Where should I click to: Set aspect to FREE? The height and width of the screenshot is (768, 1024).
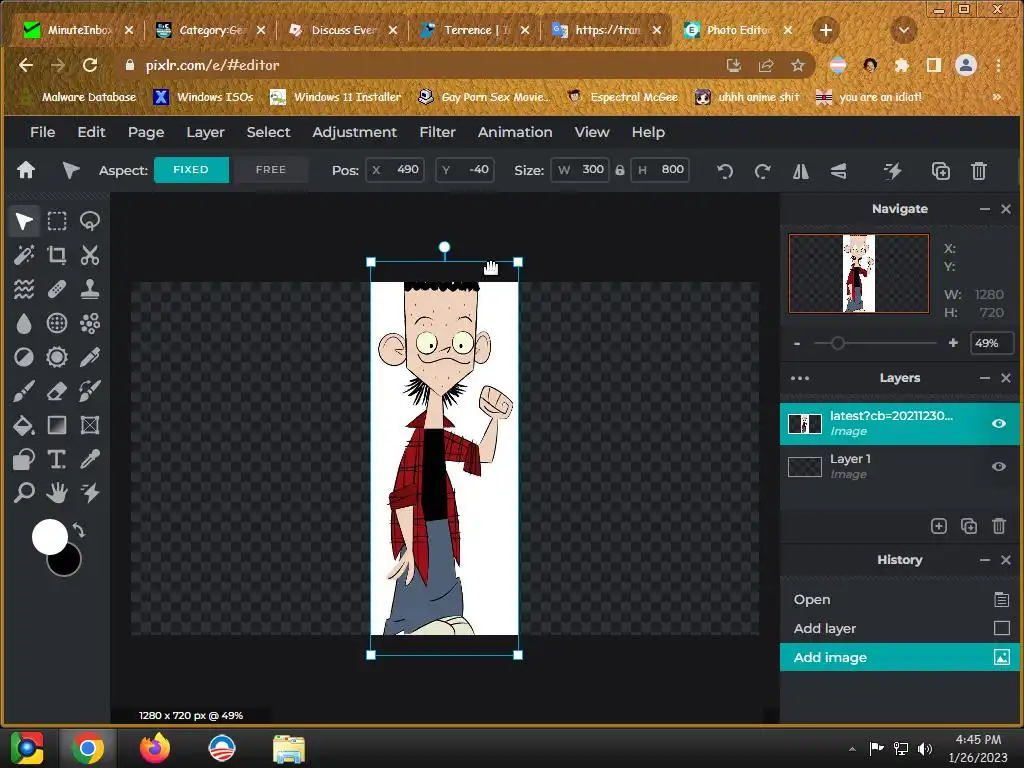click(x=271, y=170)
